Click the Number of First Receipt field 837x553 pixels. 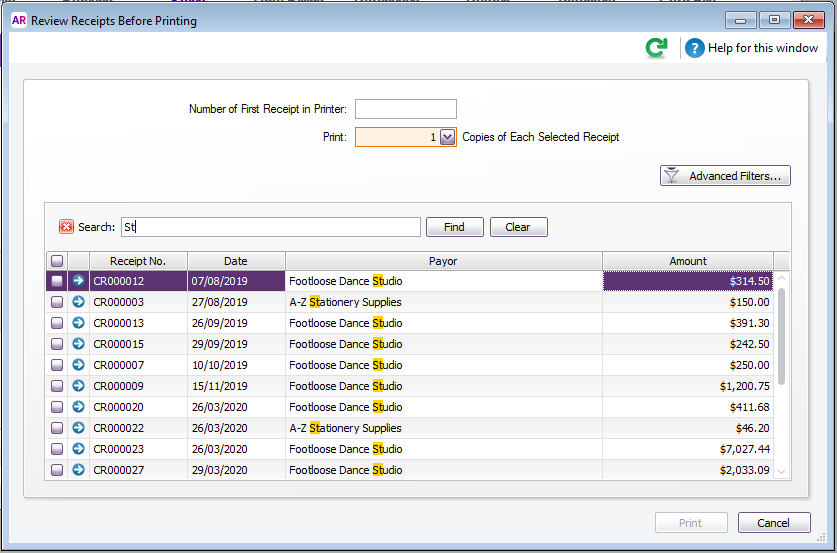(x=406, y=109)
